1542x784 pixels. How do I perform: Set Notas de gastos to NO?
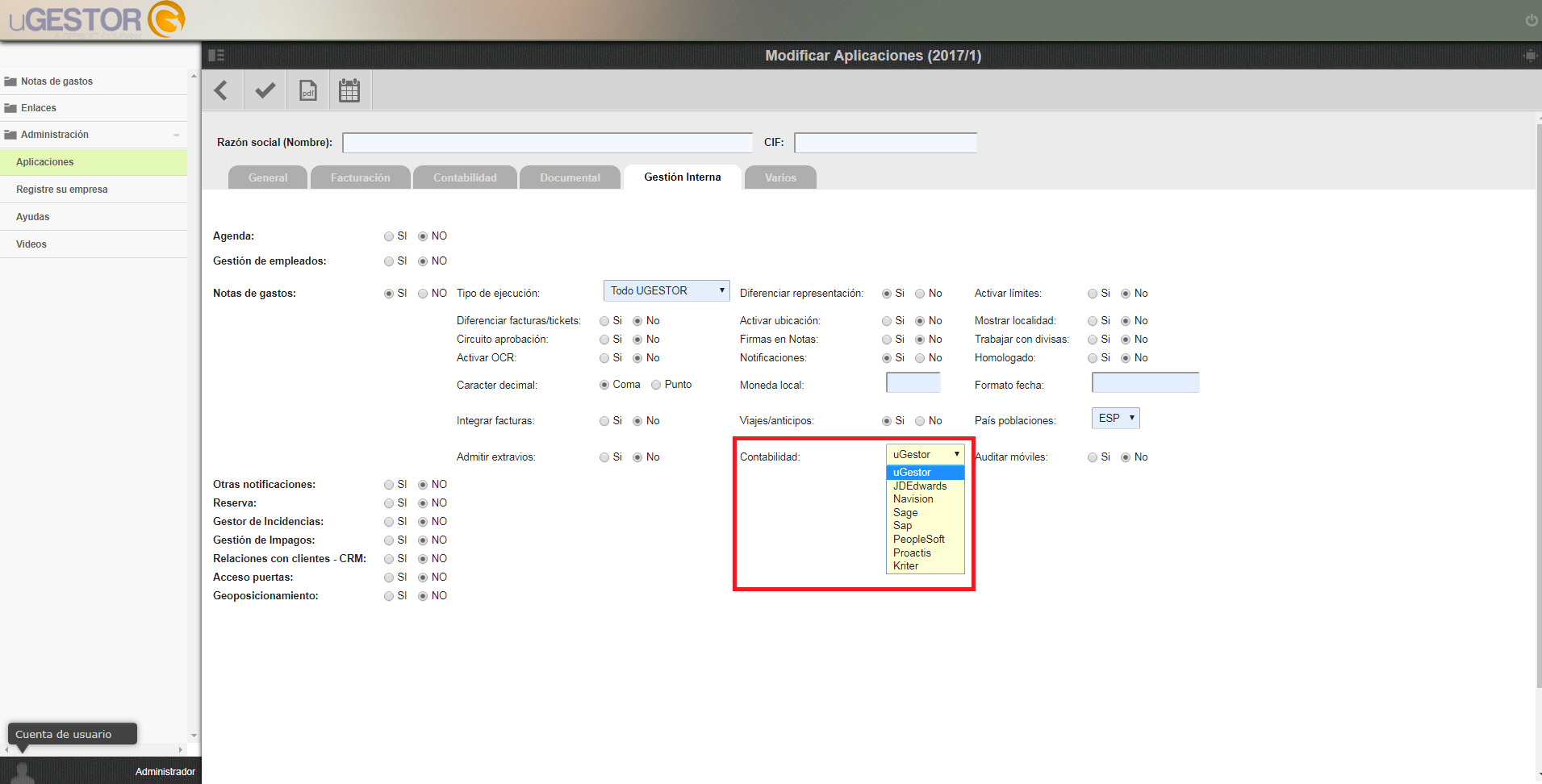pos(423,294)
